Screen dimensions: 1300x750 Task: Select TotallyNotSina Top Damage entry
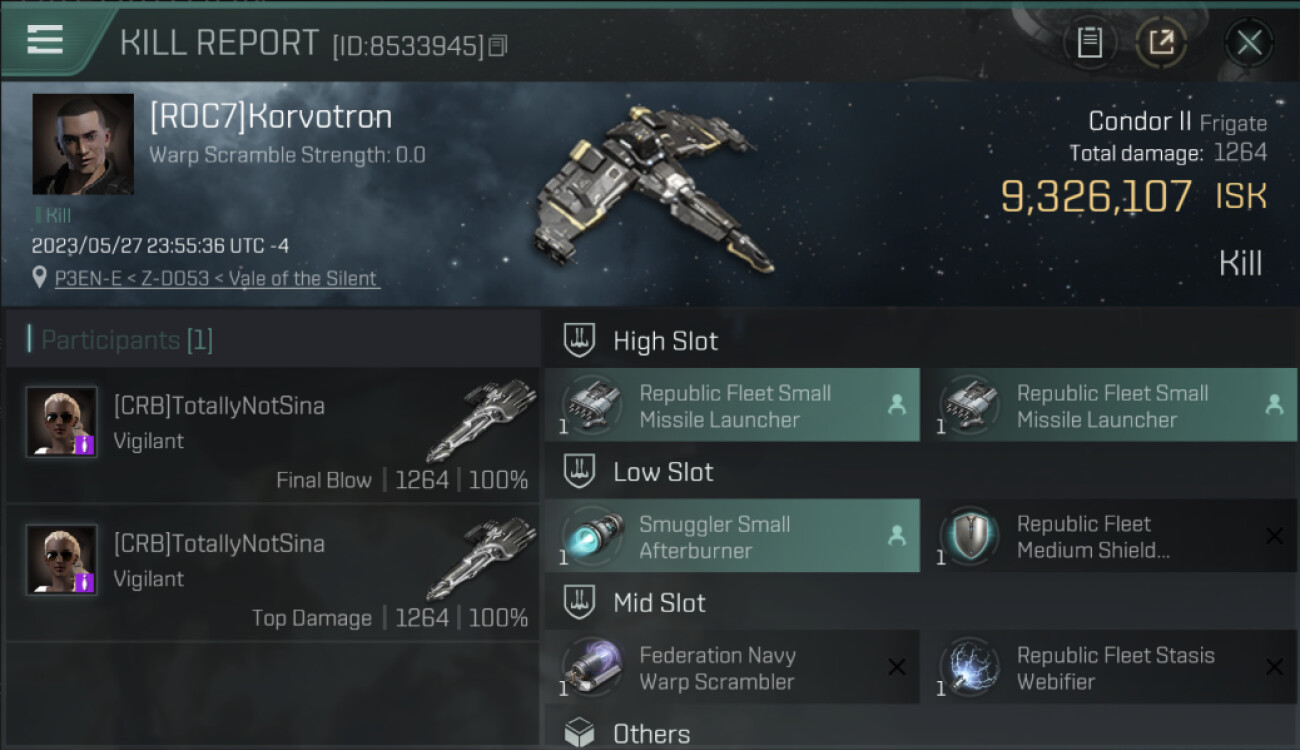pyautogui.click(x=272, y=573)
